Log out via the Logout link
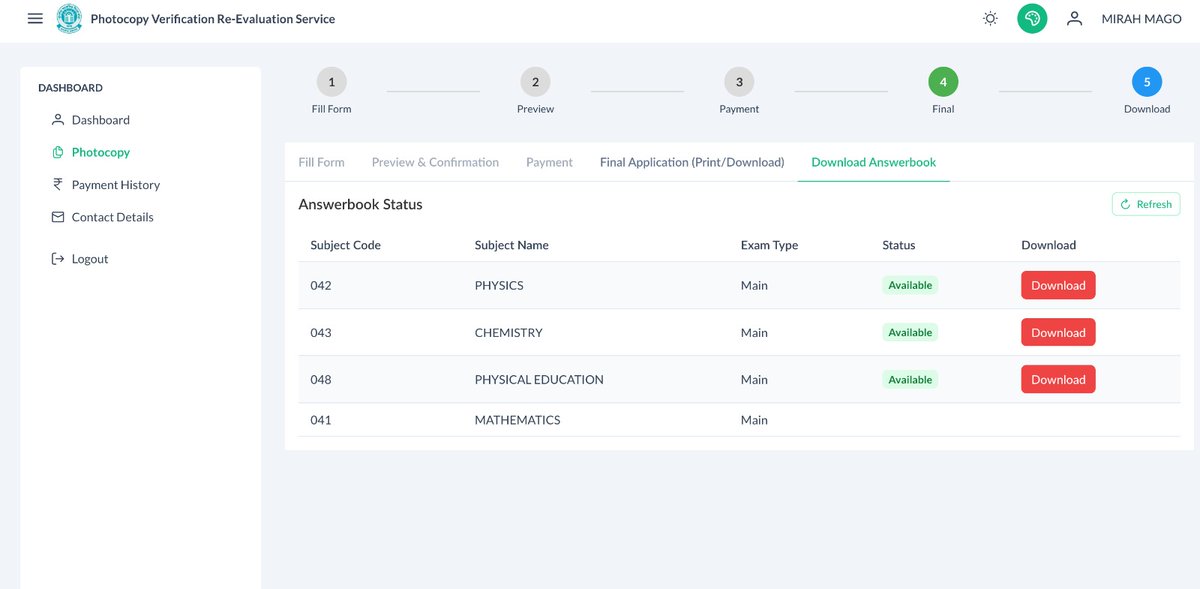This screenshot has width=1200, height=589. (90, 259)
